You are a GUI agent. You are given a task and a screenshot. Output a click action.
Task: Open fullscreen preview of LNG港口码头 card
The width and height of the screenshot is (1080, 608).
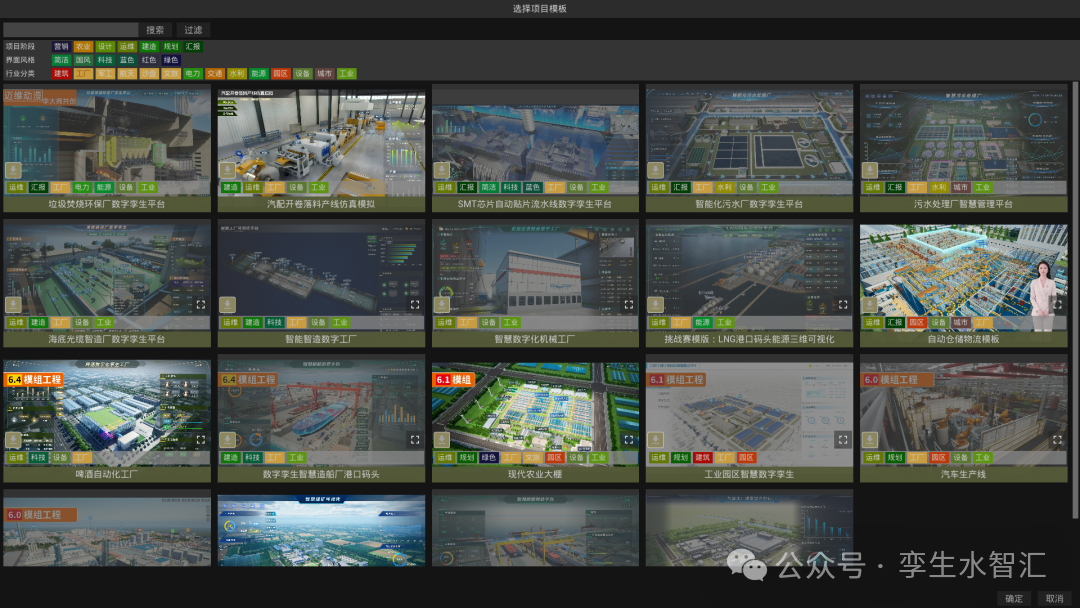tap(843, 304)
